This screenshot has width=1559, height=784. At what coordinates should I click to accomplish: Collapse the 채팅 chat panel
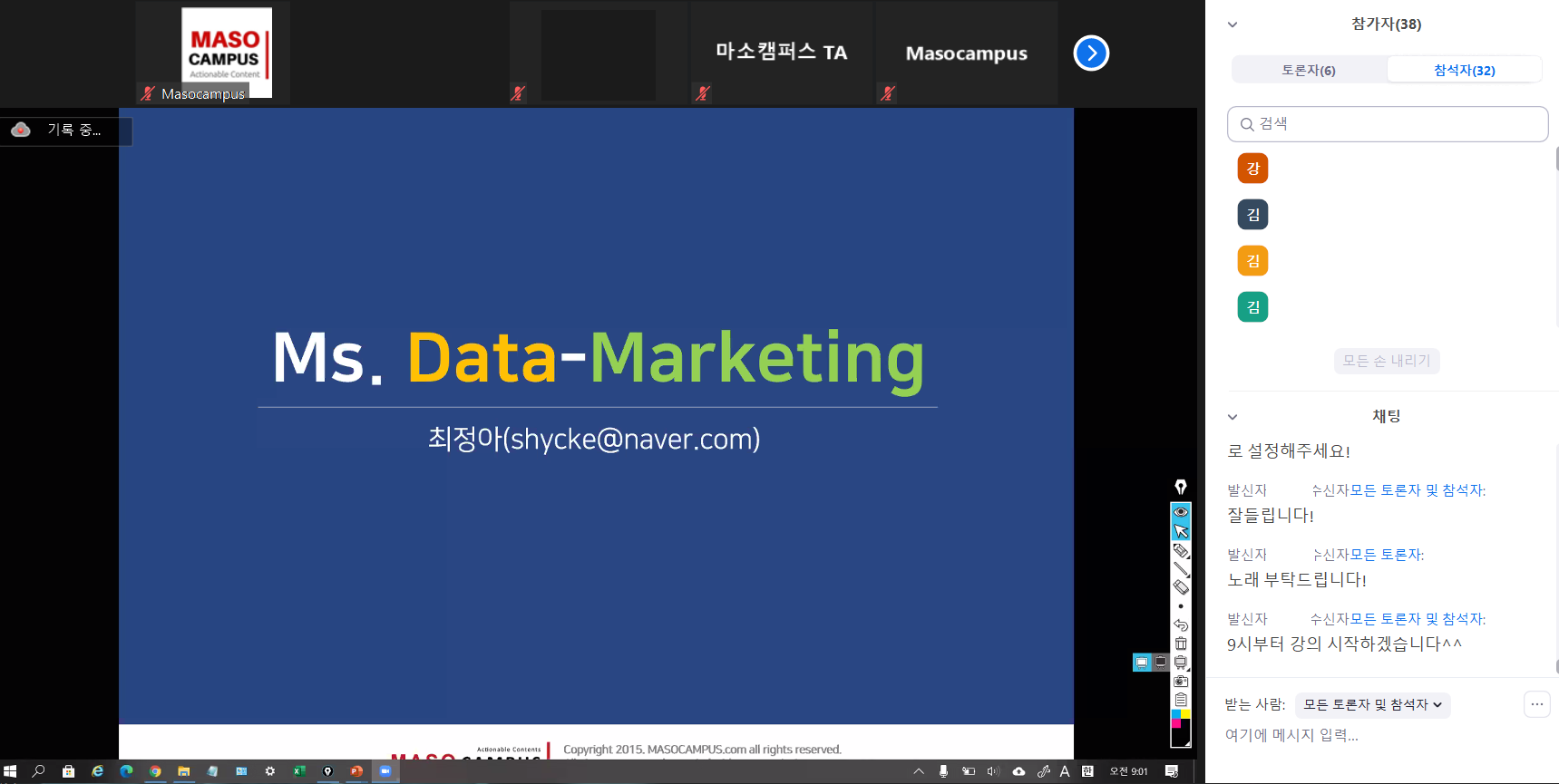[1233, 417]
